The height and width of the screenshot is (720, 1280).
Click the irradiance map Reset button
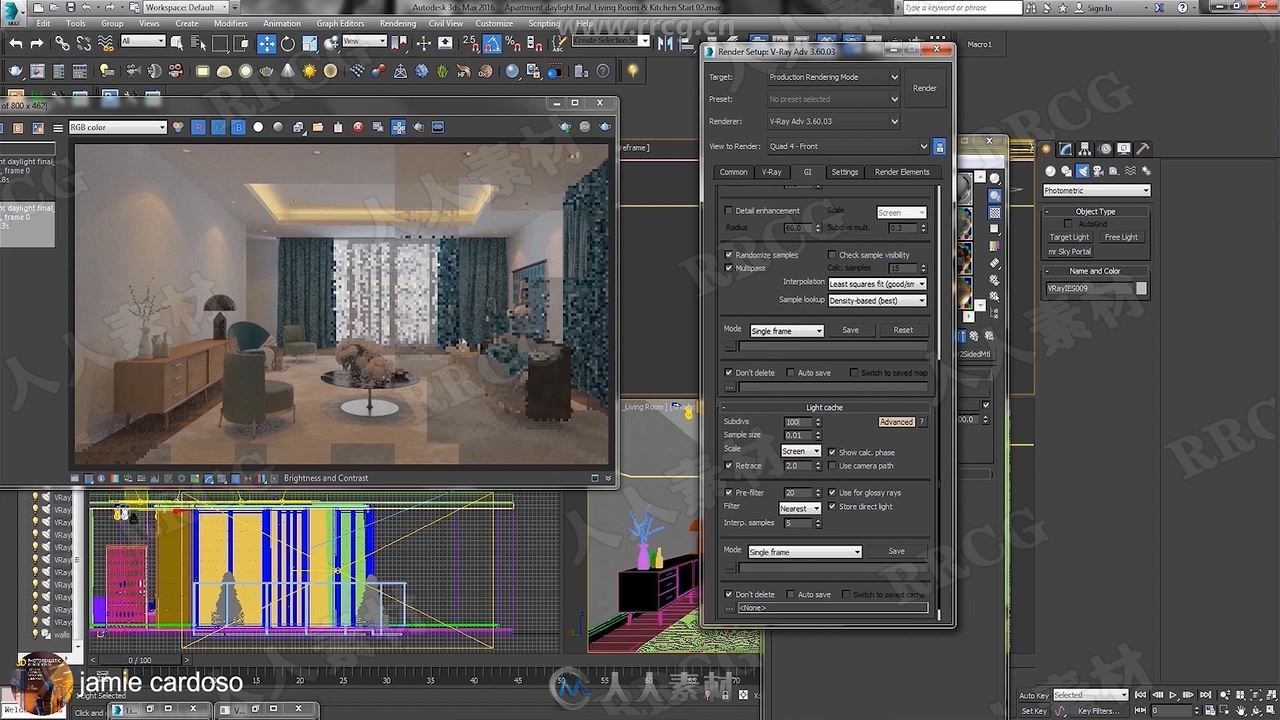click(x=903, y=330)
